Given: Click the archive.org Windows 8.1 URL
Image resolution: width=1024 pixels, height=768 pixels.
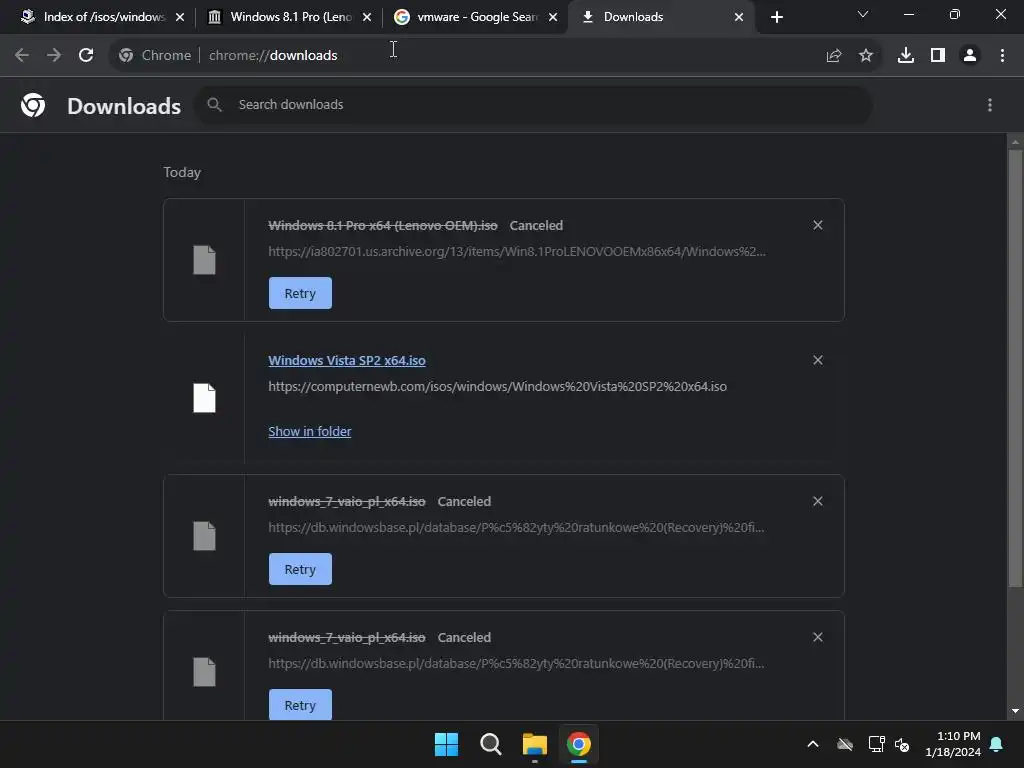Looking at the screenshot, I should [517, 251].
